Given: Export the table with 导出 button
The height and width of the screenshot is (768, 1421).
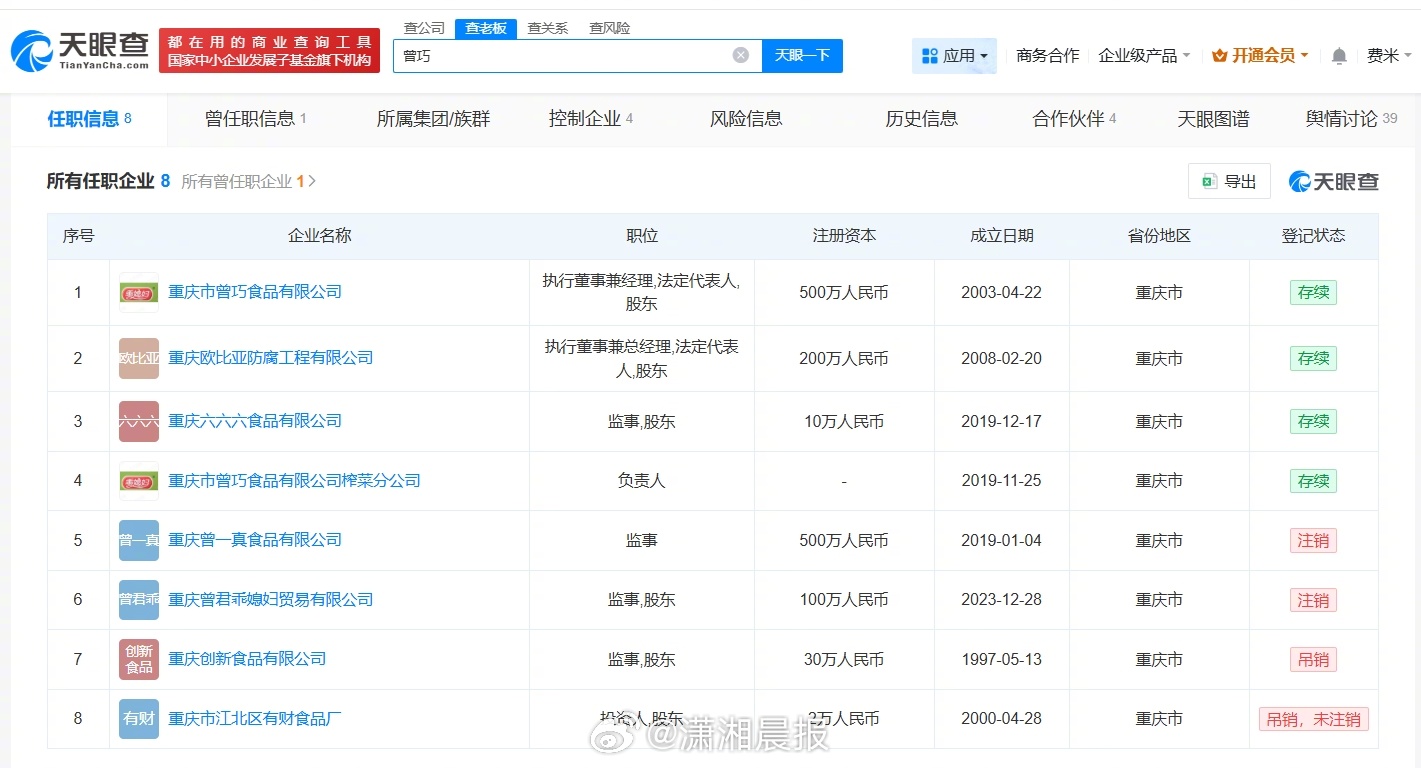Looking at the screenshot, I should pos(1229,181).
